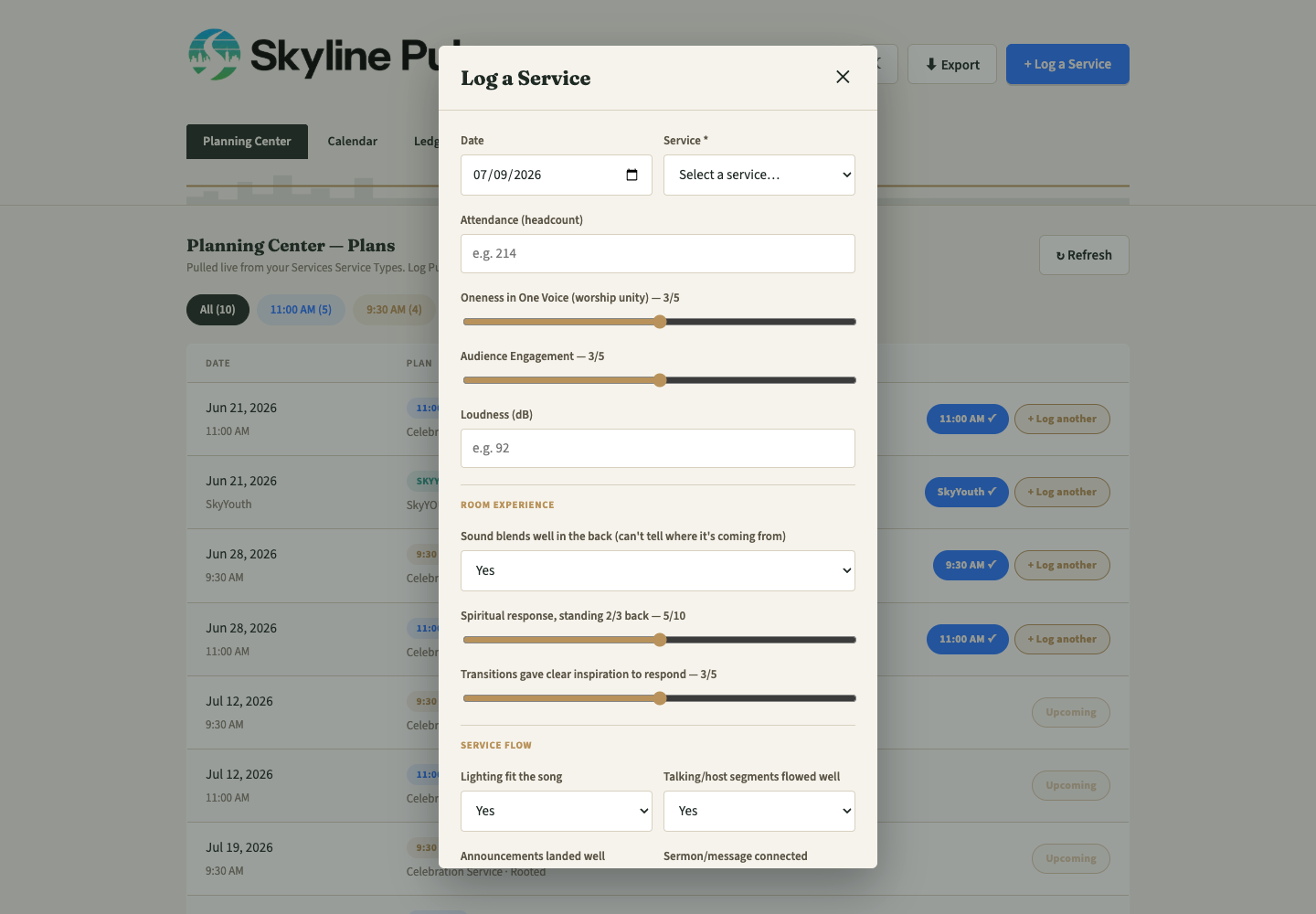Click the 'Planning Center — Plans' heading
The height and width of the screenshot is (914, 1316).
(x=291, y=245)
